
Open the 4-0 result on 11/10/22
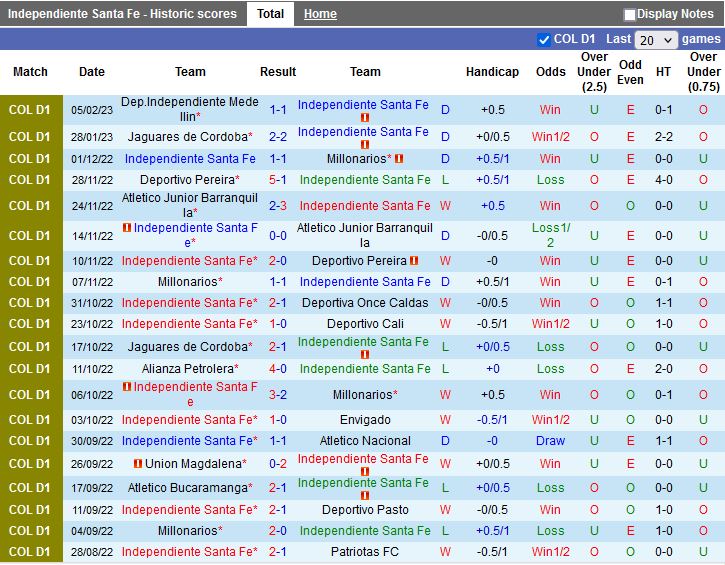278,368
